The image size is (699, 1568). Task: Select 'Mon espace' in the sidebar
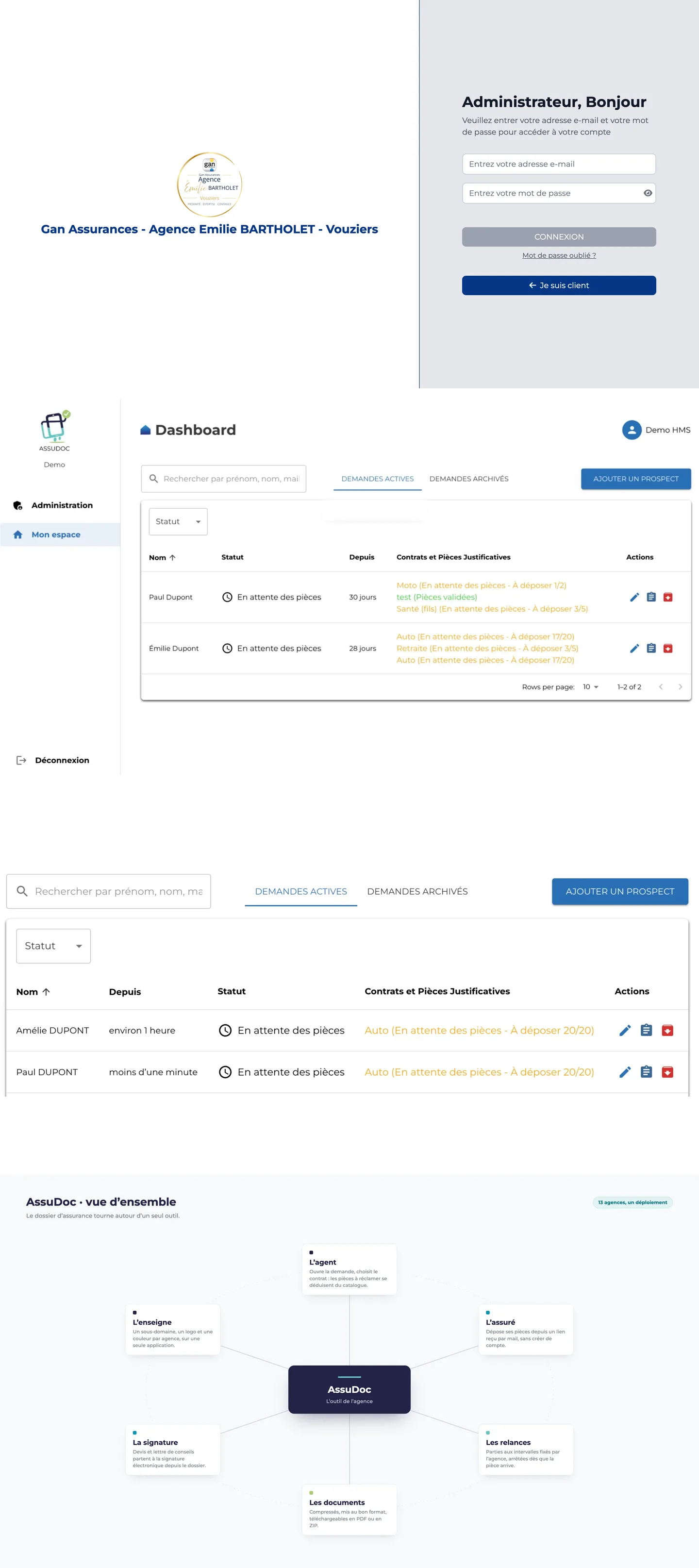click(x=60, y=534)
